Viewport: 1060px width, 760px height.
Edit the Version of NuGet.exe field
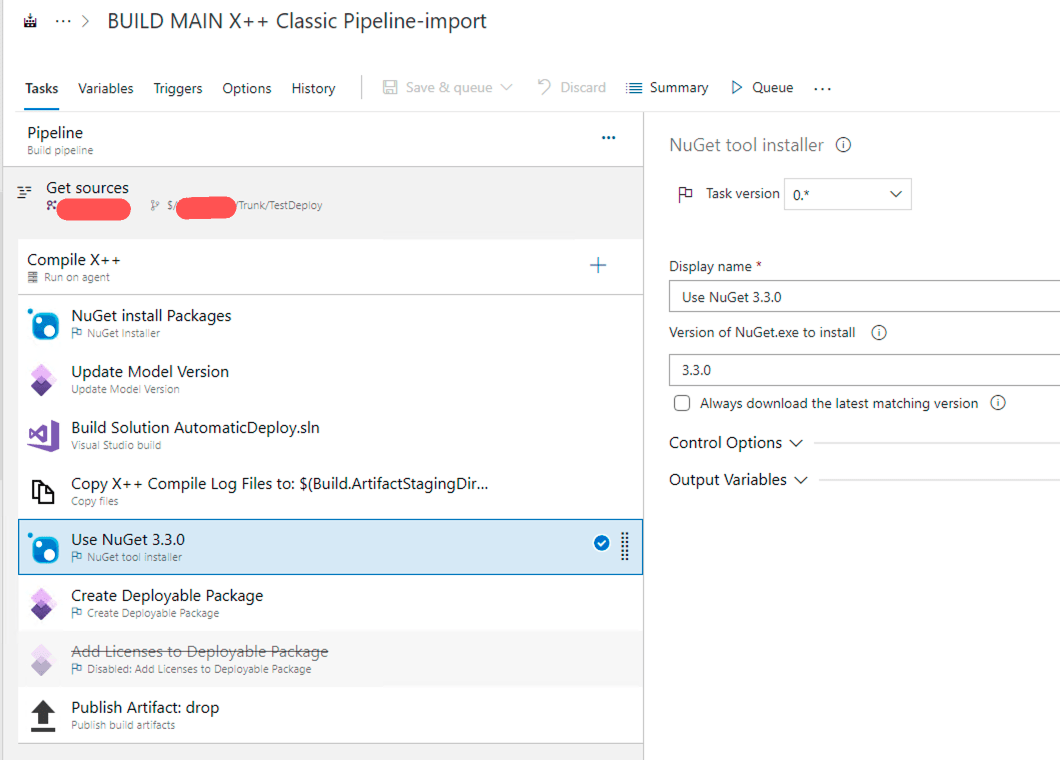[864, 370]
